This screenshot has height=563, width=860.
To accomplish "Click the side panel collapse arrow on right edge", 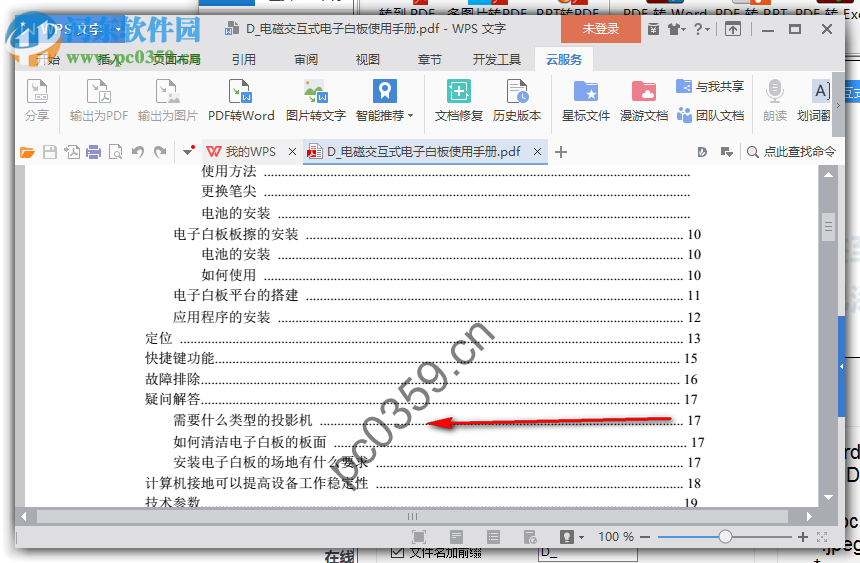I will tap(841, 366).
